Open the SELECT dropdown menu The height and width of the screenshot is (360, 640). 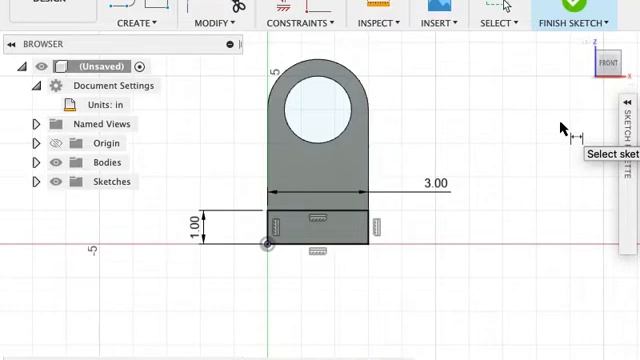499,23
